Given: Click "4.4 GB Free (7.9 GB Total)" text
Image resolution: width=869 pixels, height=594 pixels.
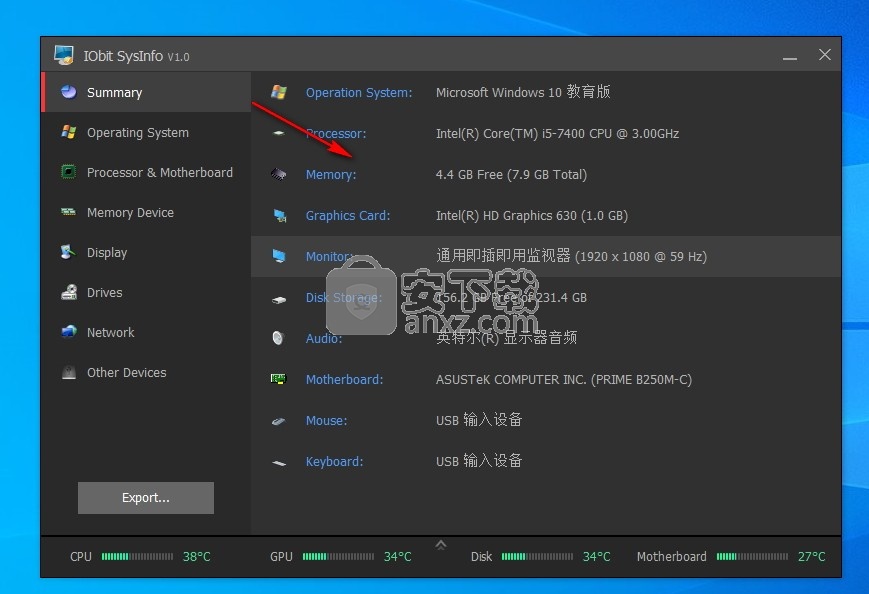Looking at the screenshot, I should 512,175.
